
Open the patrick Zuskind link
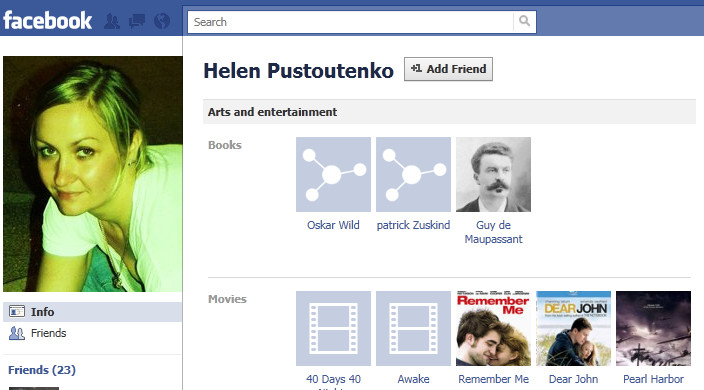coord(413,225)
